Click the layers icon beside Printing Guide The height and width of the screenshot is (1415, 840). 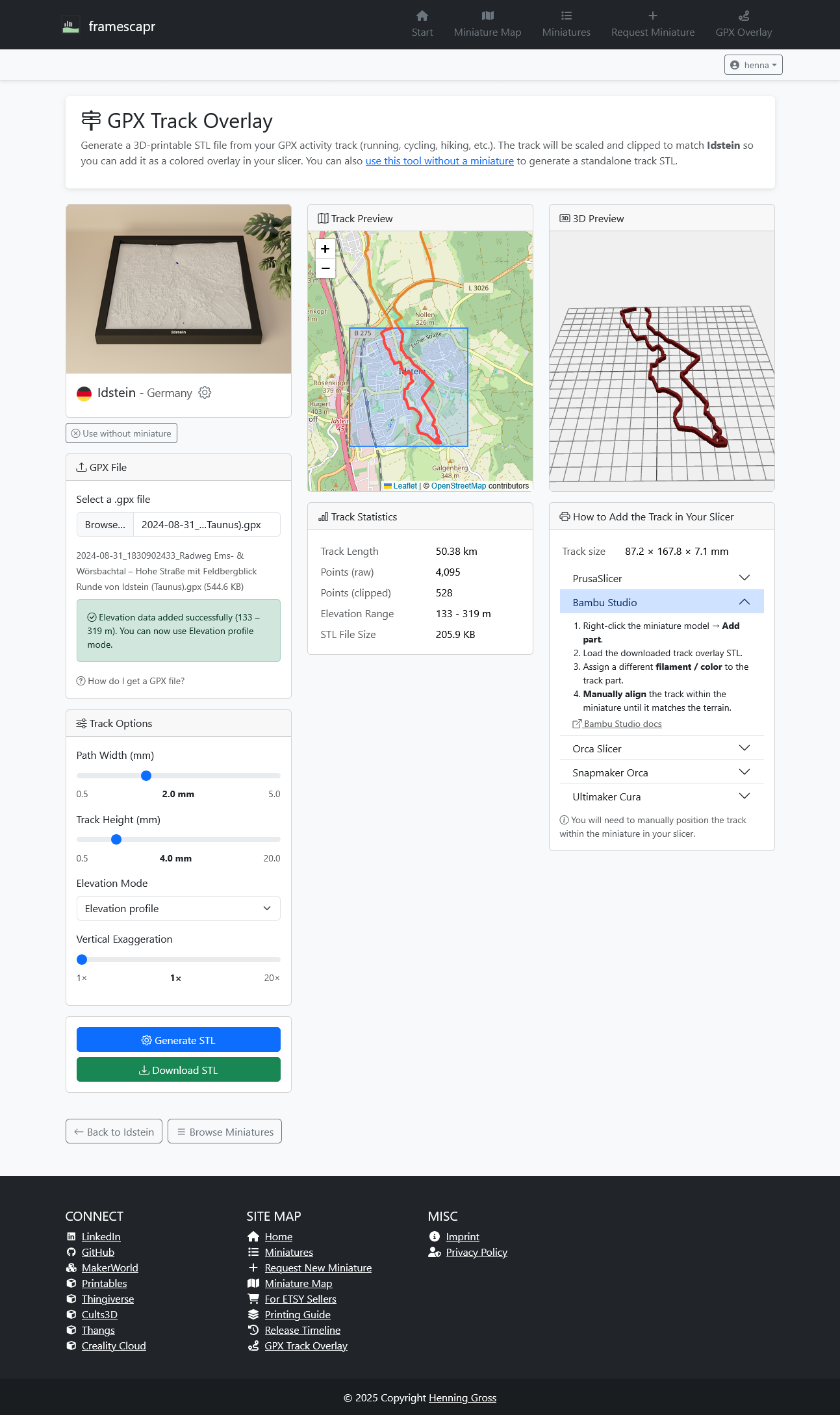[253, 1314]
